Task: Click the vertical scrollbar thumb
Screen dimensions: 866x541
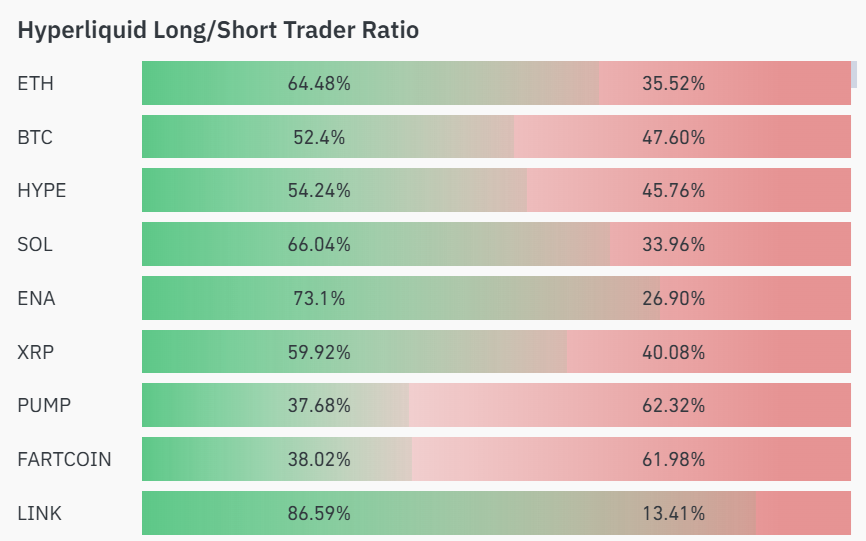Action: coord(854,75)
